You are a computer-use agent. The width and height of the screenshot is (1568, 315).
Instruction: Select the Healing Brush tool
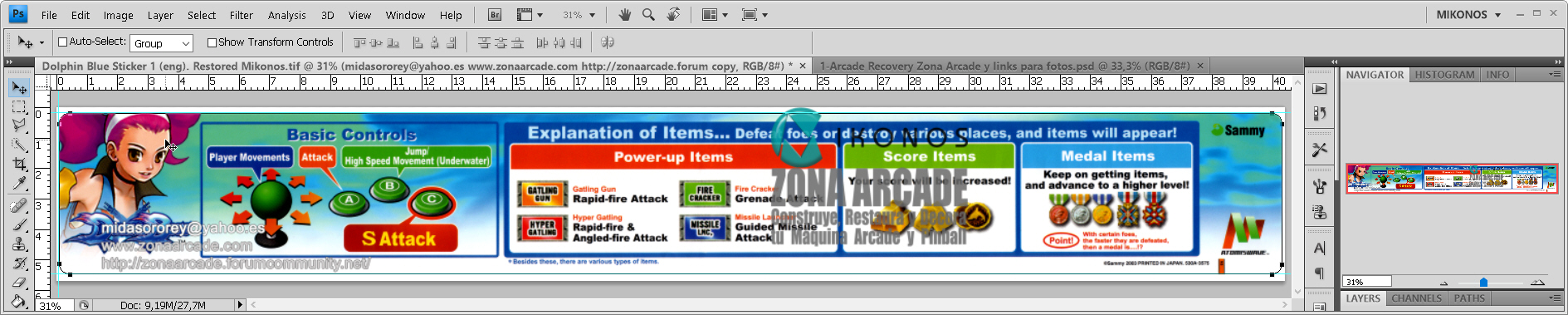[19, 205]
